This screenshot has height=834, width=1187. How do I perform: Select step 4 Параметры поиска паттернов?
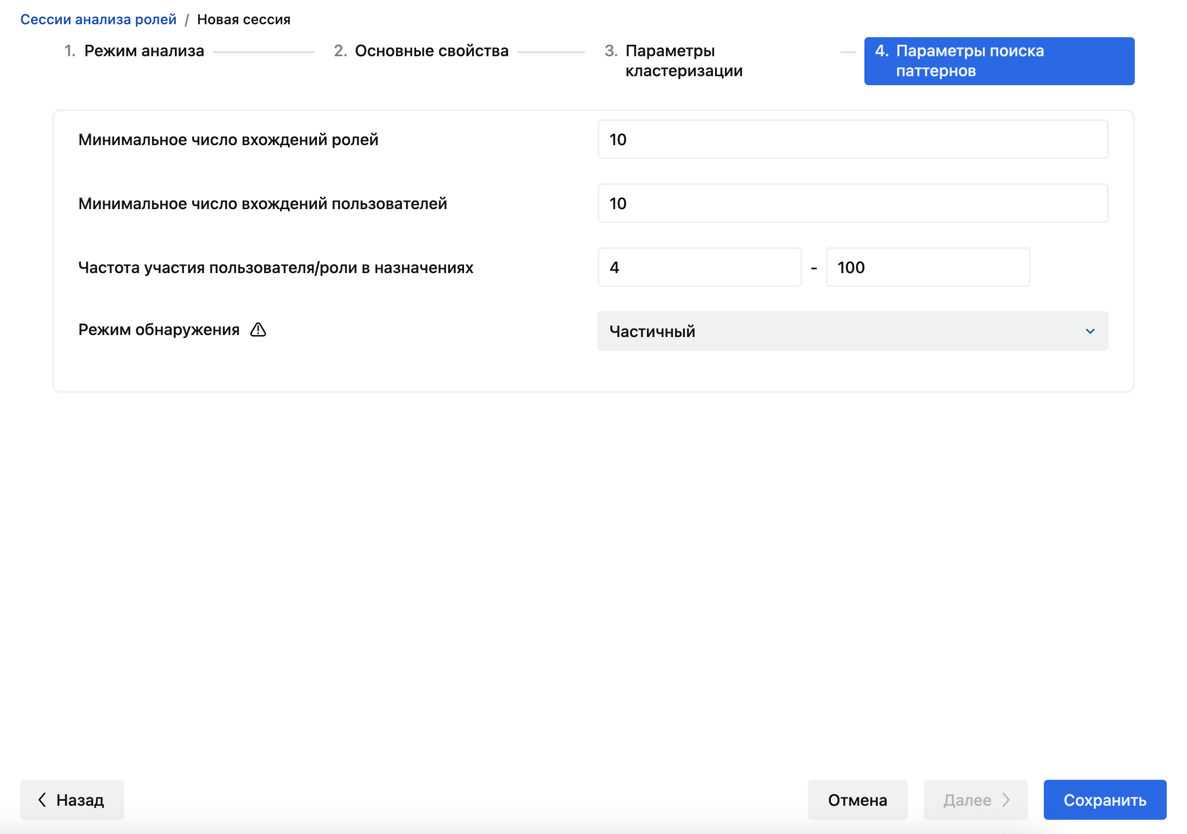[x=999, y=61]
